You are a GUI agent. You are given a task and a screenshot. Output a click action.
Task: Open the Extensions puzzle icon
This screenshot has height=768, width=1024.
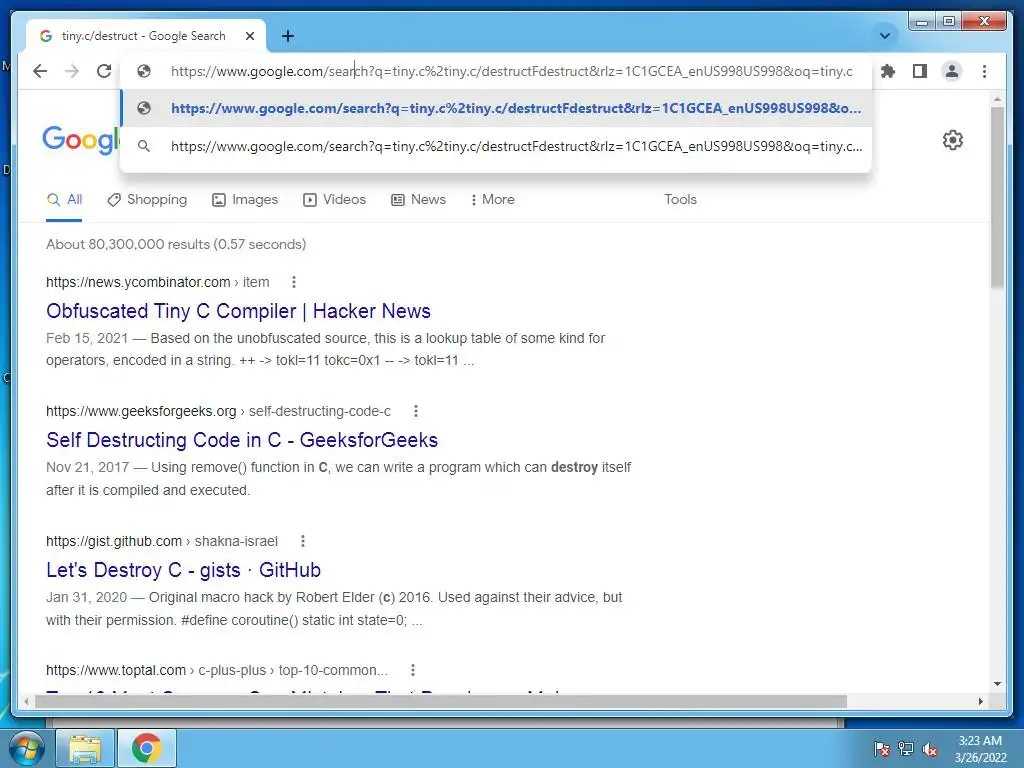[888, 71]
